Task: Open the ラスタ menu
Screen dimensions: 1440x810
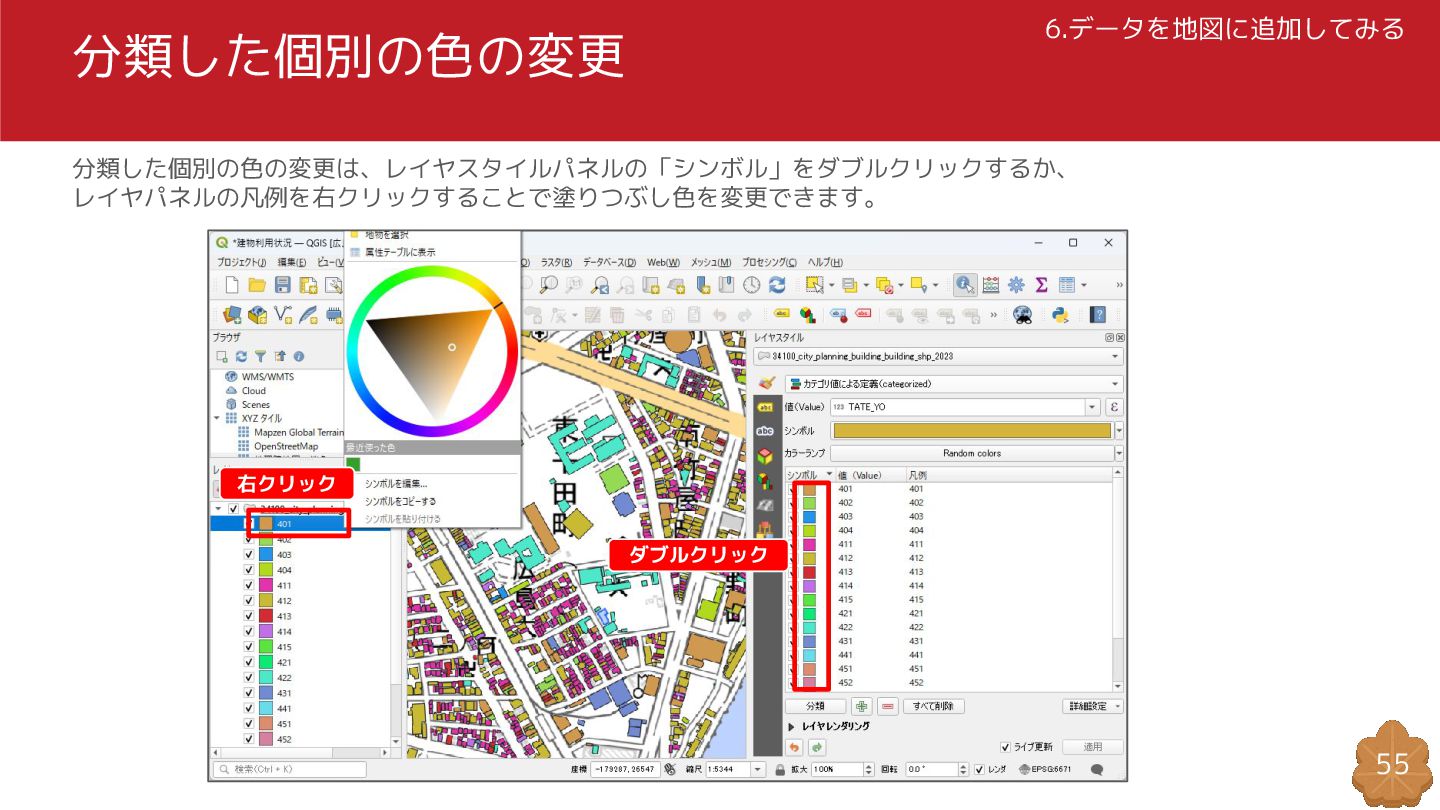Action: click(x=558, y=262)
